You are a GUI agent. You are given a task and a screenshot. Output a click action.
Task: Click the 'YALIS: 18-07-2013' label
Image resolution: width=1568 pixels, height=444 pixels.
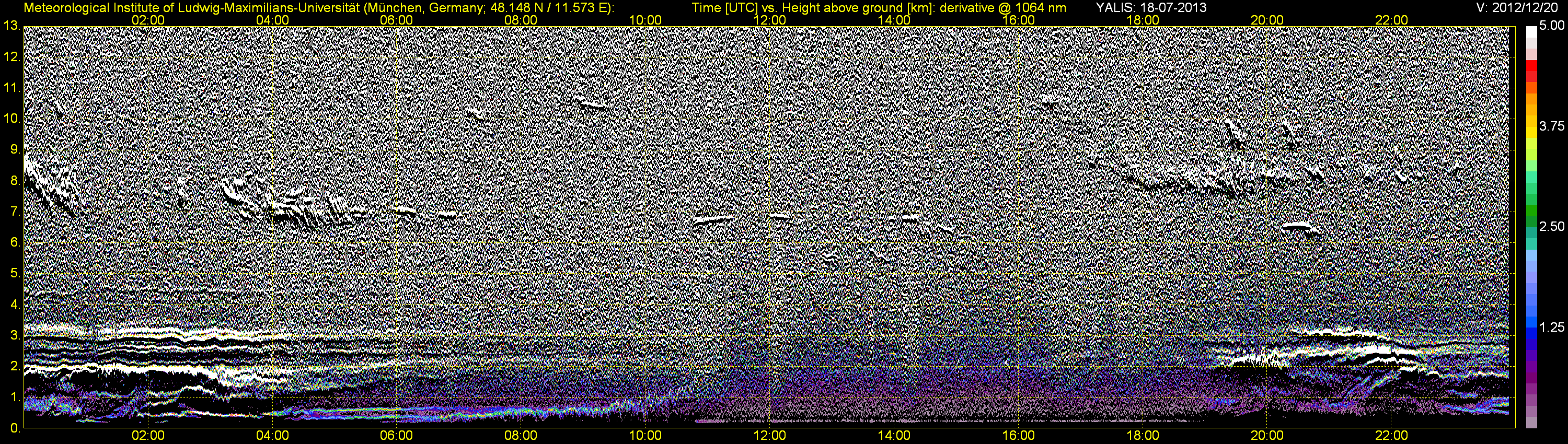tap(1151, 8)
